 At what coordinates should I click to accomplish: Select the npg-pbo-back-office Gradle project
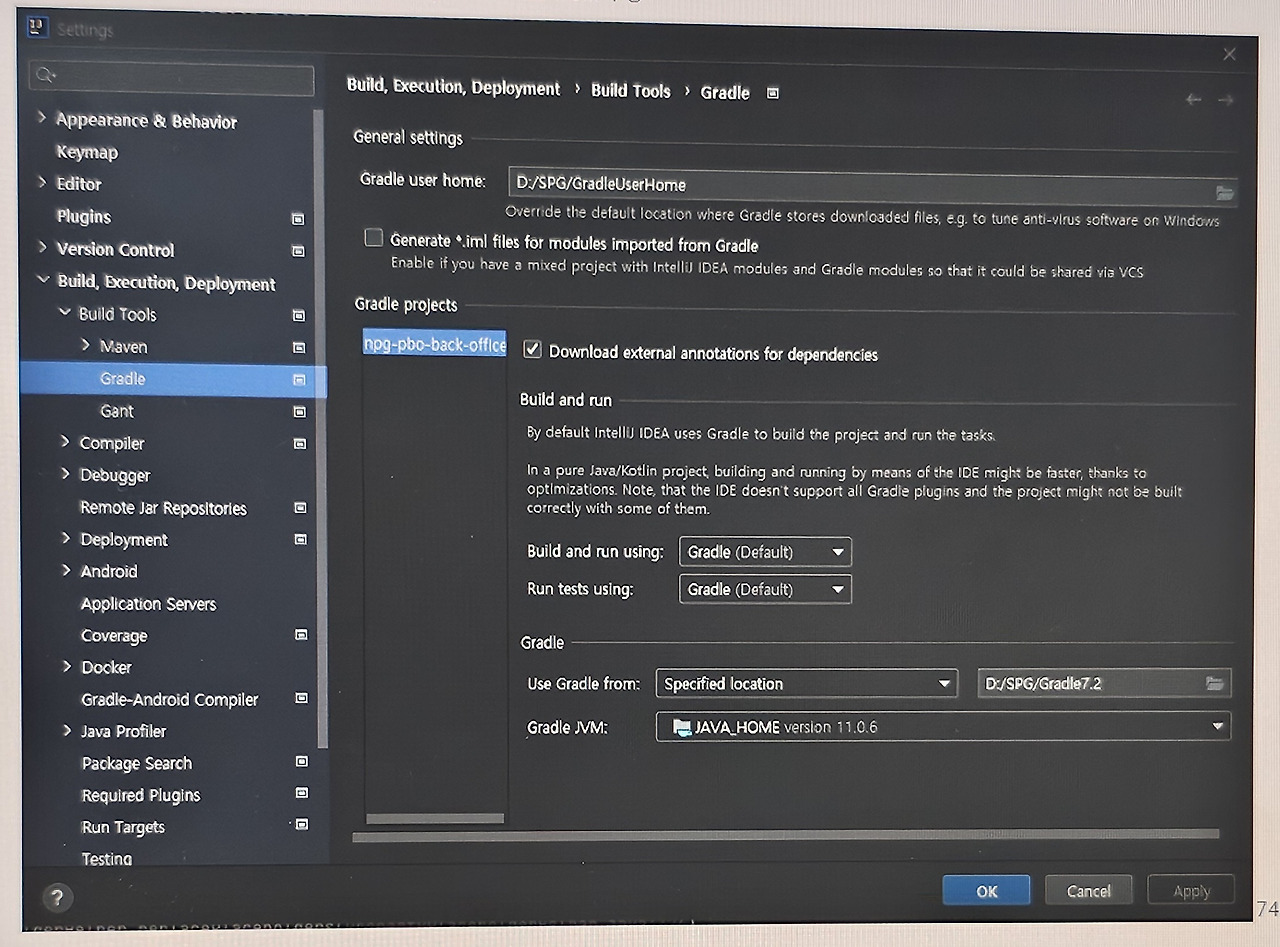(434, 343)
